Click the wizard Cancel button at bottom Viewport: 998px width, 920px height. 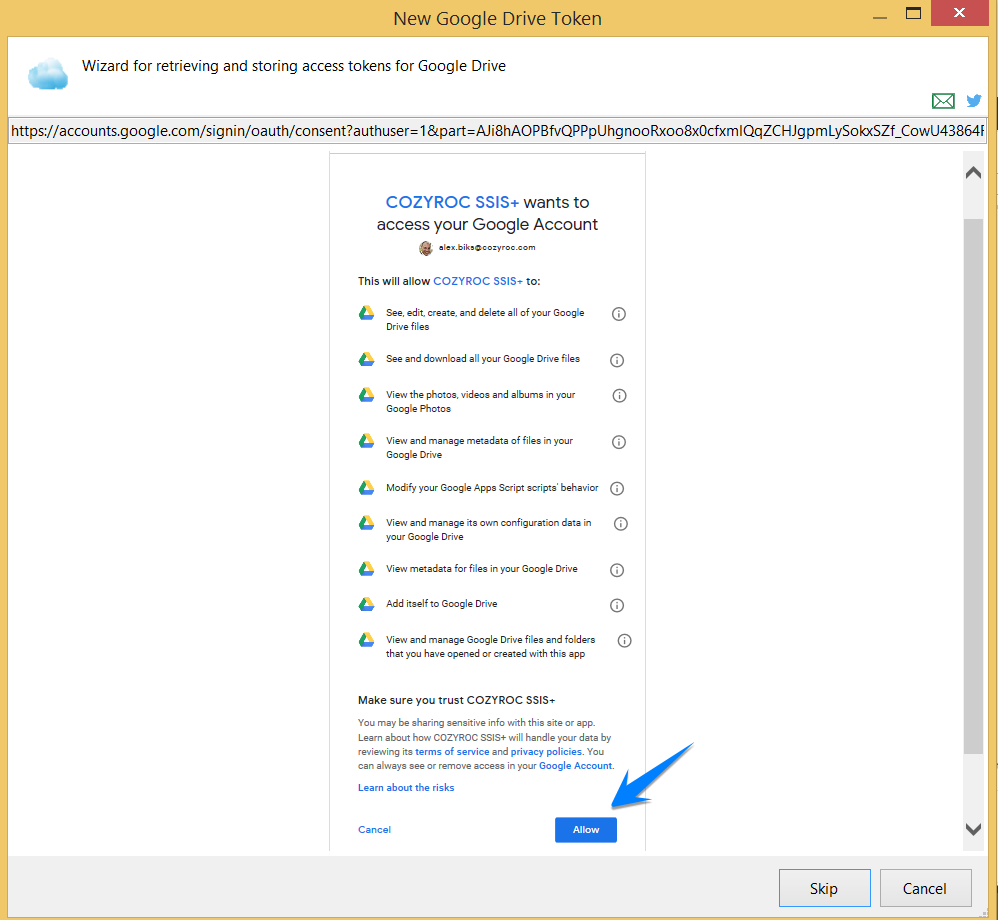(925, 888)
